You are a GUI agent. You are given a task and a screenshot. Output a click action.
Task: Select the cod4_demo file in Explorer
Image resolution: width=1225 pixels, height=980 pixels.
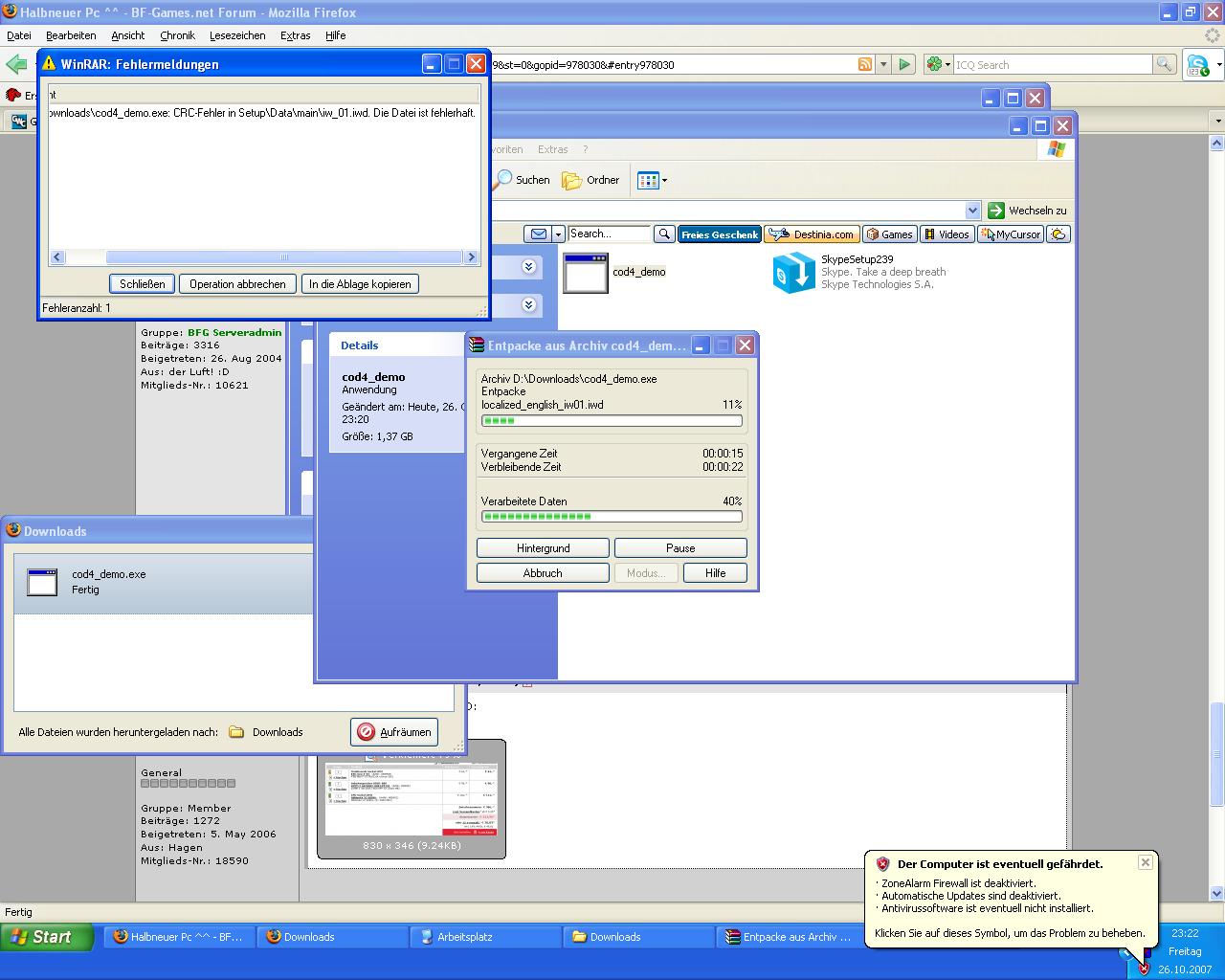[586, 273]
